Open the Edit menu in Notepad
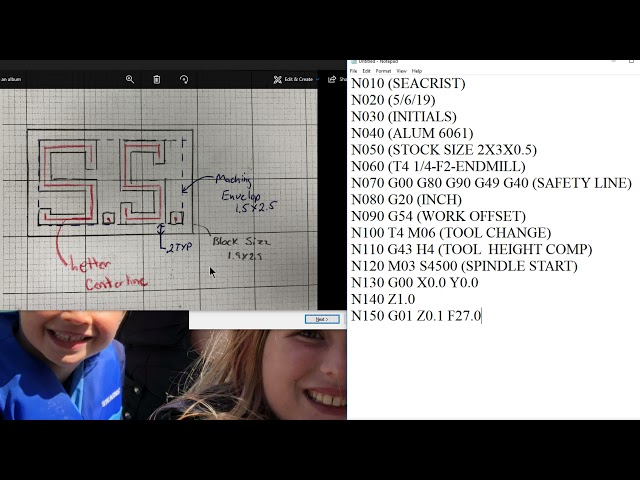 pyautogui.click(x=367, y=71)
